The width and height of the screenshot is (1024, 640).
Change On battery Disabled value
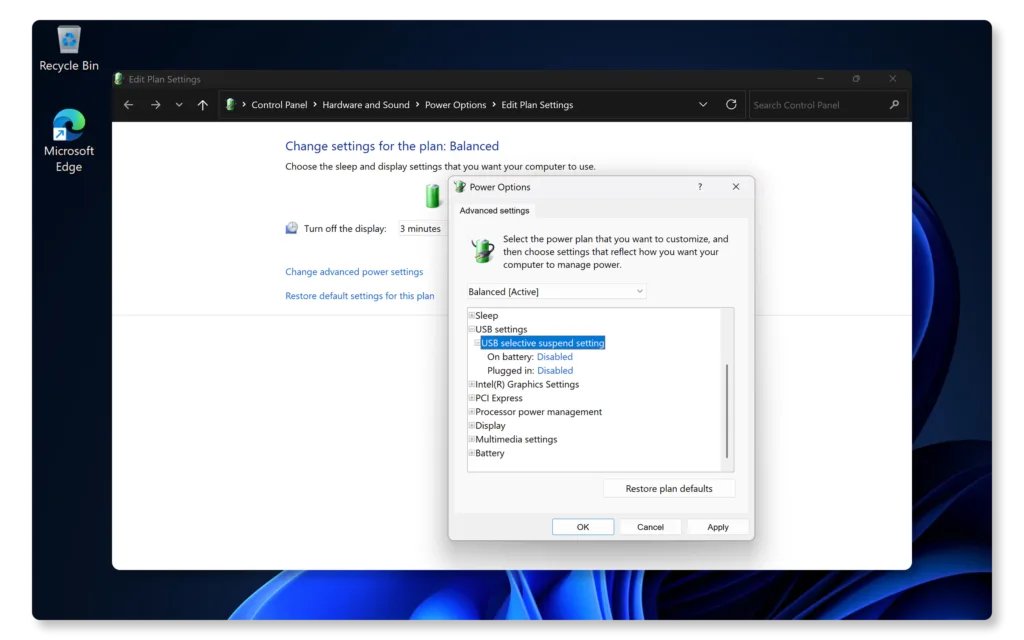pyautogui.click(x=554, y=357)
